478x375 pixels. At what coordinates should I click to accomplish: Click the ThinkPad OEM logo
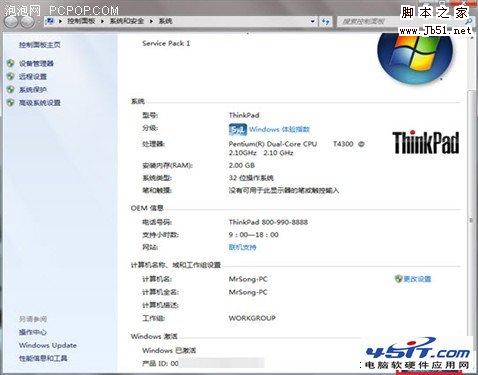(x=426, y=143)
